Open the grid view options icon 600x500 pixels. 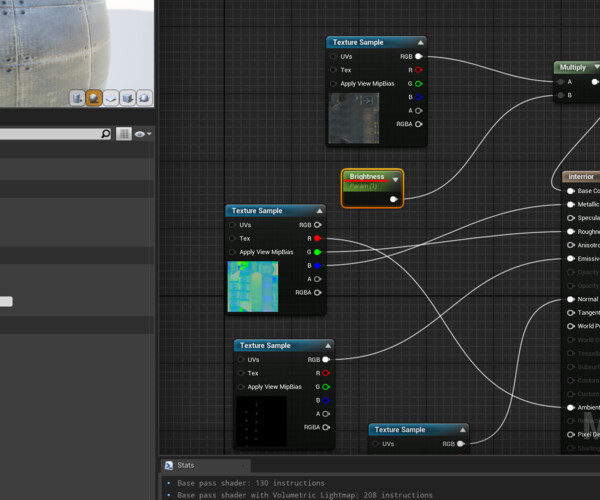[x=124, y=134]
